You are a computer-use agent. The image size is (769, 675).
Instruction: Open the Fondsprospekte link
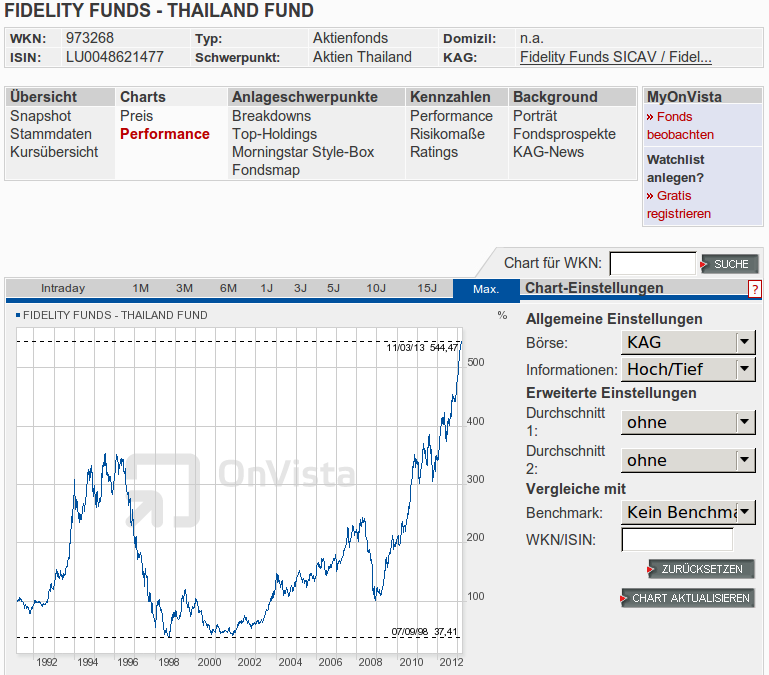(564, 134)
